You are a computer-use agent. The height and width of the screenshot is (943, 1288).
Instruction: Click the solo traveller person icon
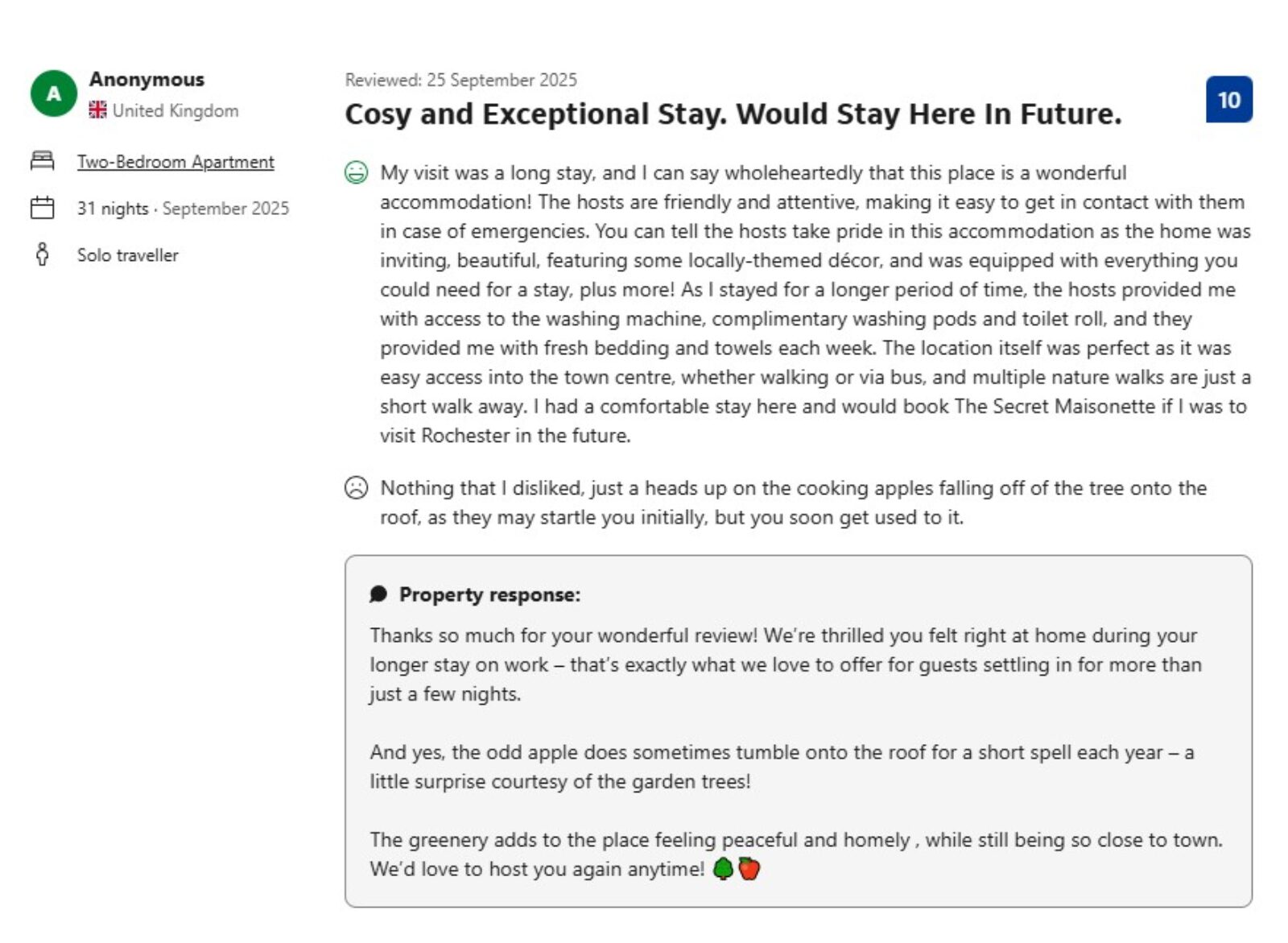click(x=42, y=254)
